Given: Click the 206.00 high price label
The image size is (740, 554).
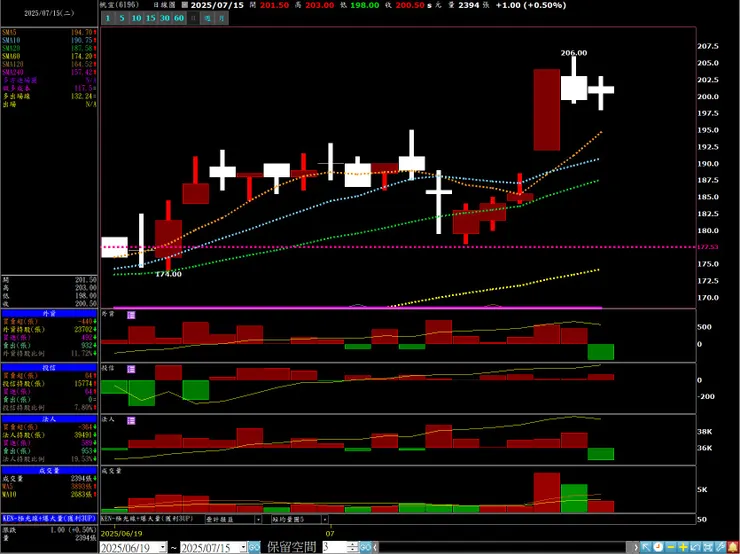Looking at the screenshot, I should point(573,53).
